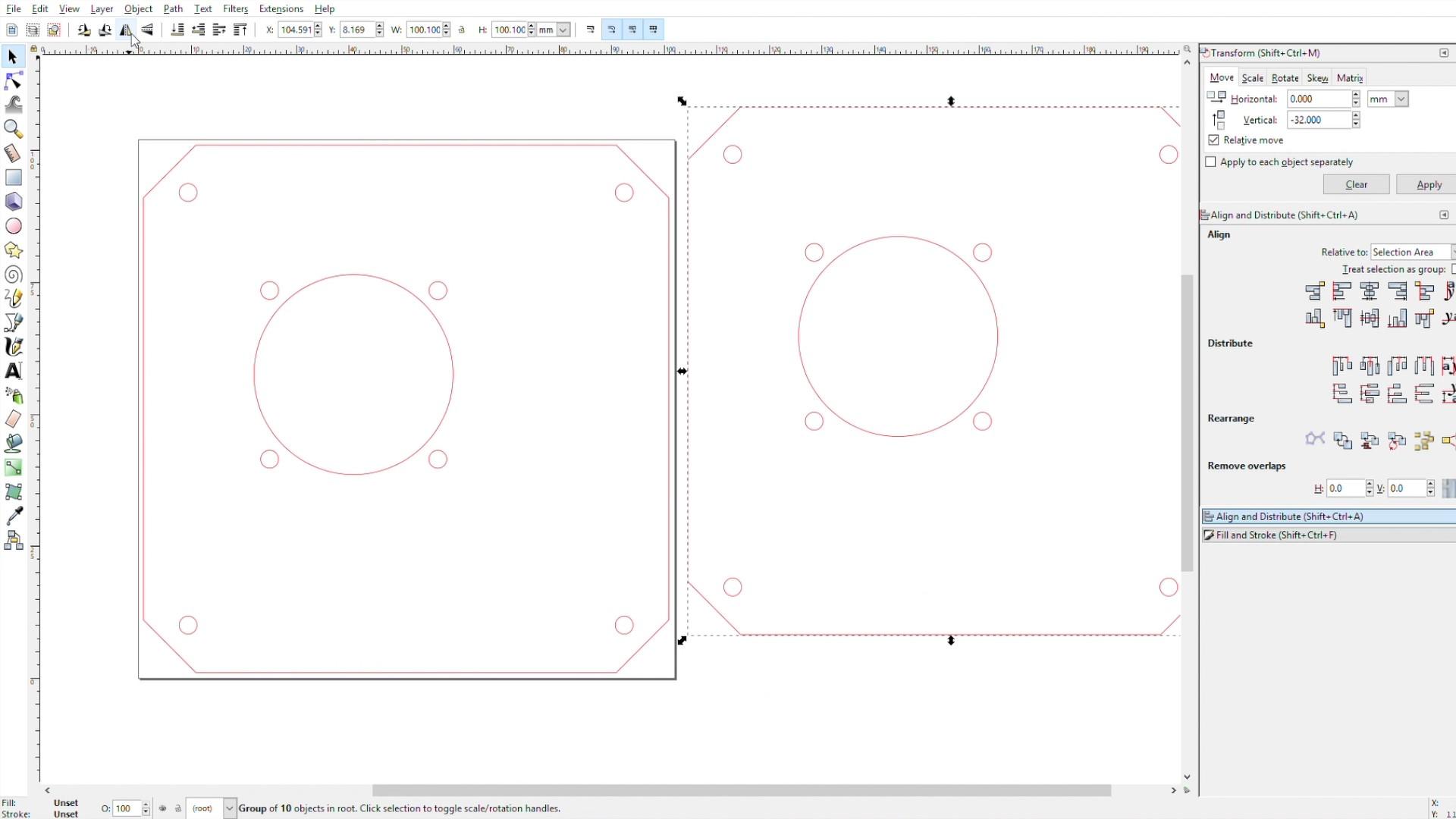
Task: Select the Text tool
Action: point(14,371)
